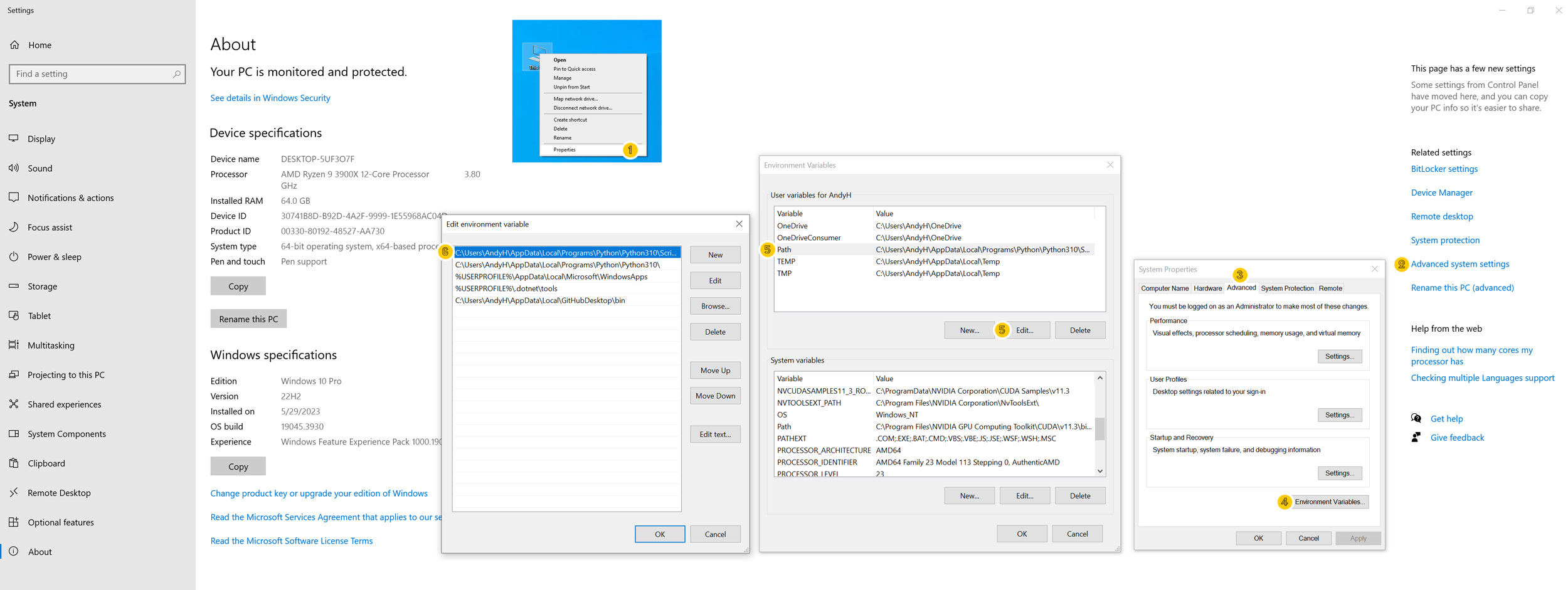Image resolution: width=1568 pixels, height=590 pixels.
Task: Close the Edit environment variable dialog
Action: click(739, 224)
